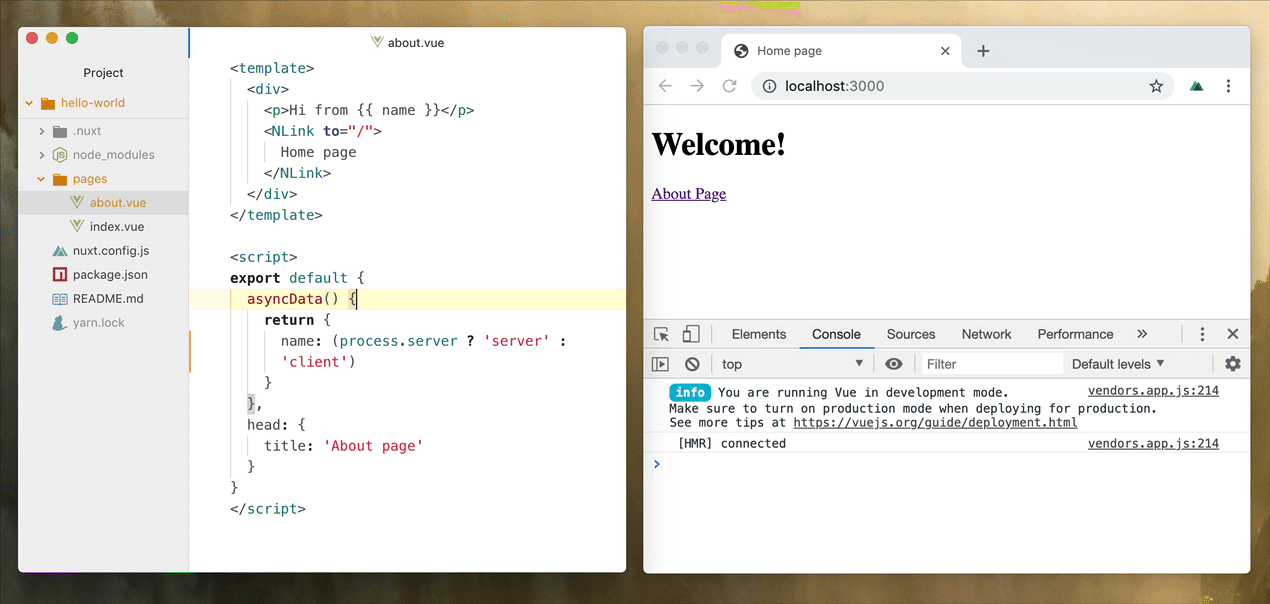Click the Nuxt extension icon in Chrome
The height and width of the screenshot is (604, 1270).
tap(1196, 86)
